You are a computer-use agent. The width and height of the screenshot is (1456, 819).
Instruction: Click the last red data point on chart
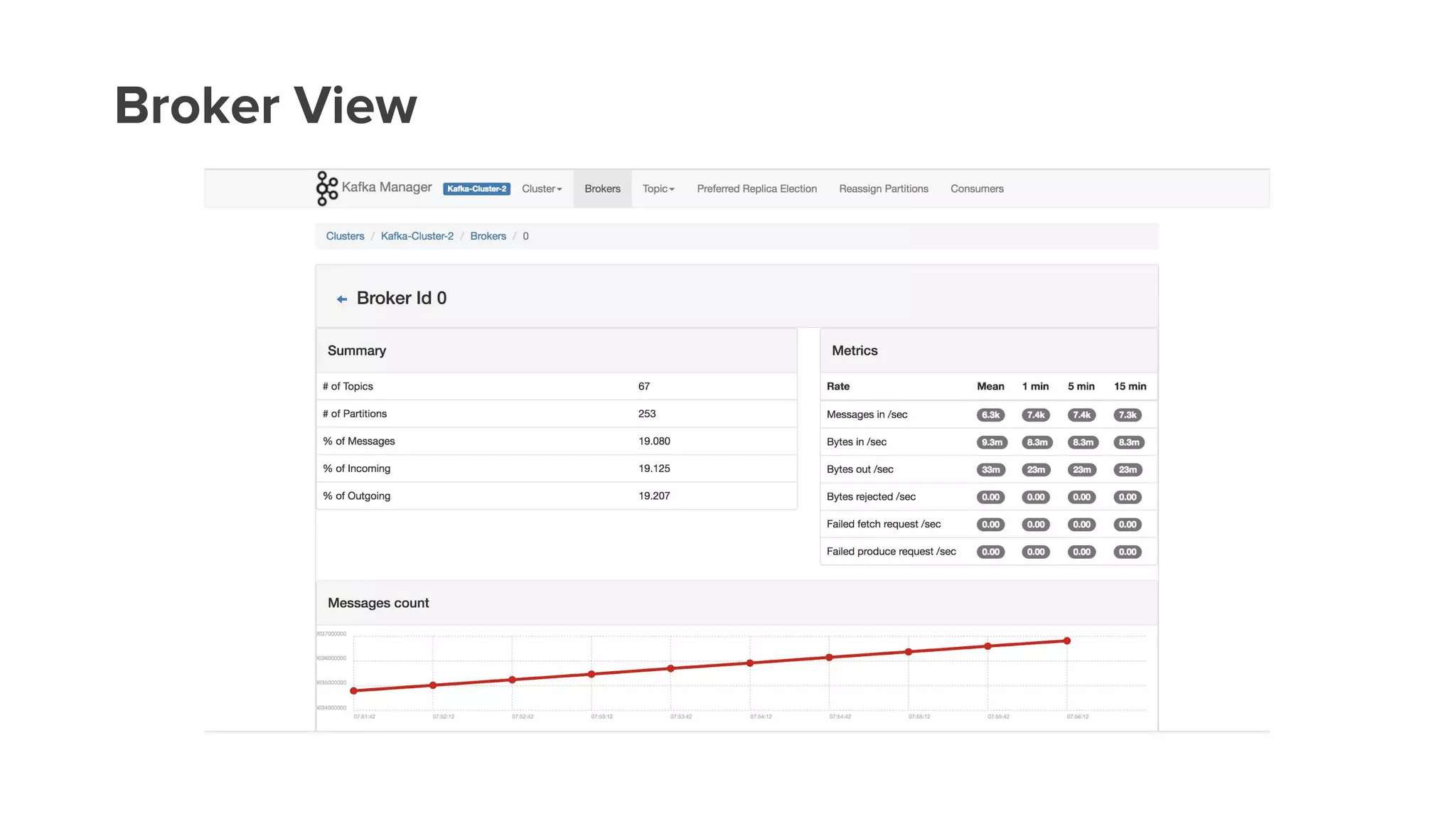[1066, 641]
